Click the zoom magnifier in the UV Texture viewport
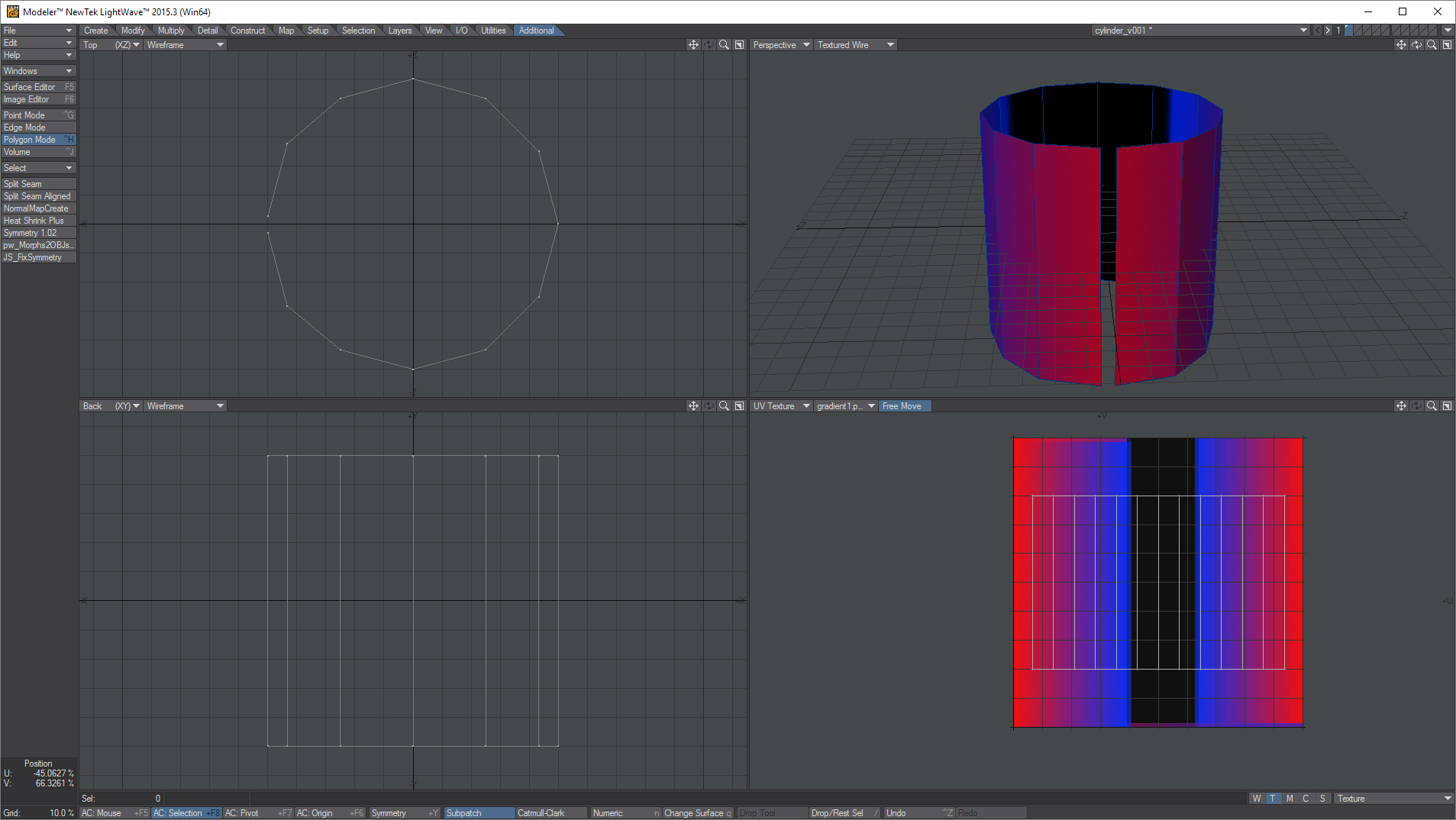This screenshot has height=820, width=1456. (1432, 406)
